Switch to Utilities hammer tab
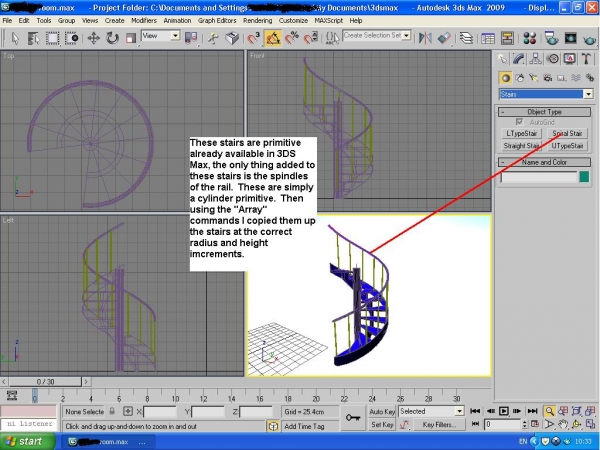Image resolution: width=600 pixels, height=450 pixels. (586, 59)
